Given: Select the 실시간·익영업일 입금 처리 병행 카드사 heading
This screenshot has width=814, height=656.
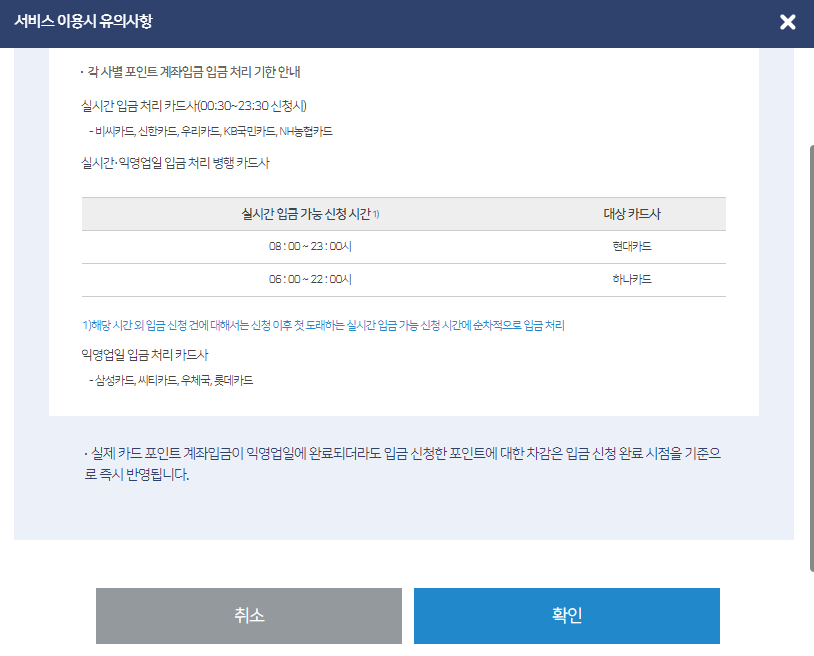Looking at the screenshot, I should point(175,163).
